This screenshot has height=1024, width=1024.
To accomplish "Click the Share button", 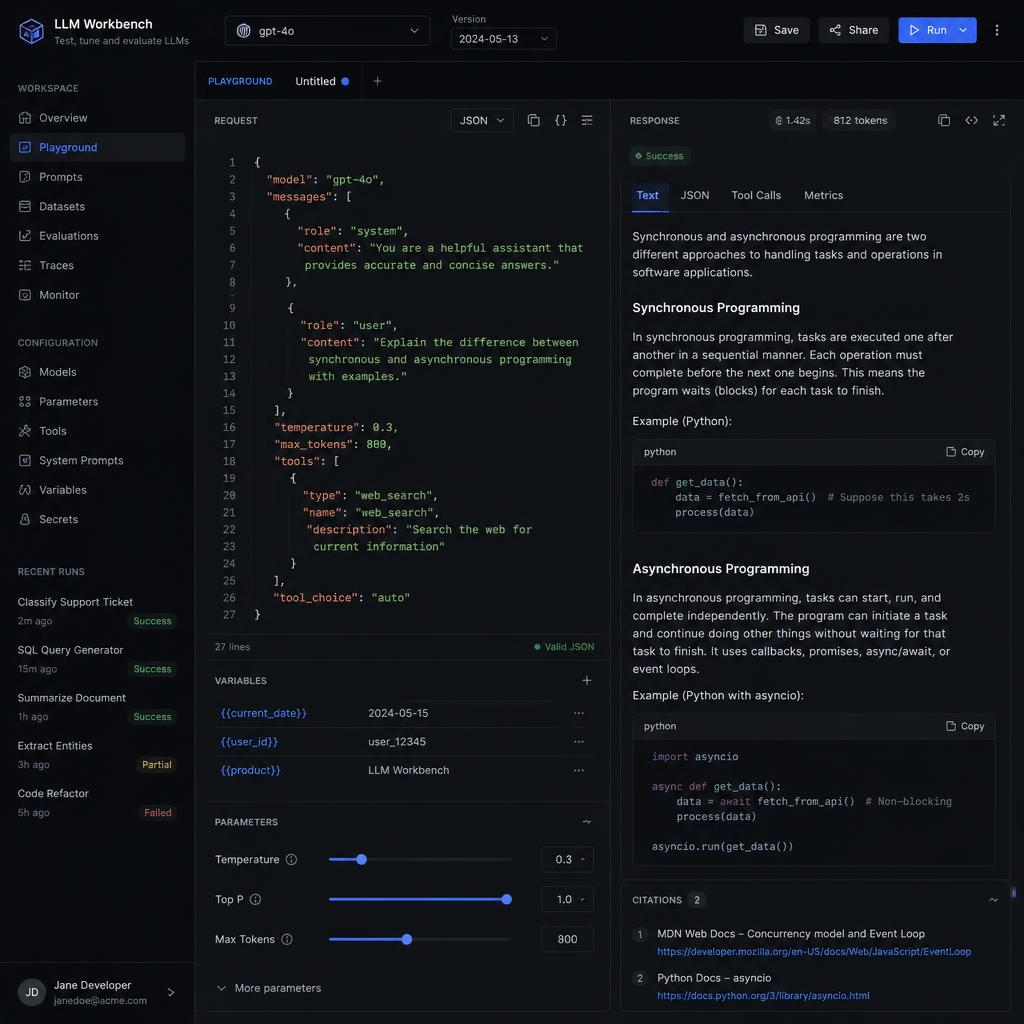I will click(x=854, y=30).
